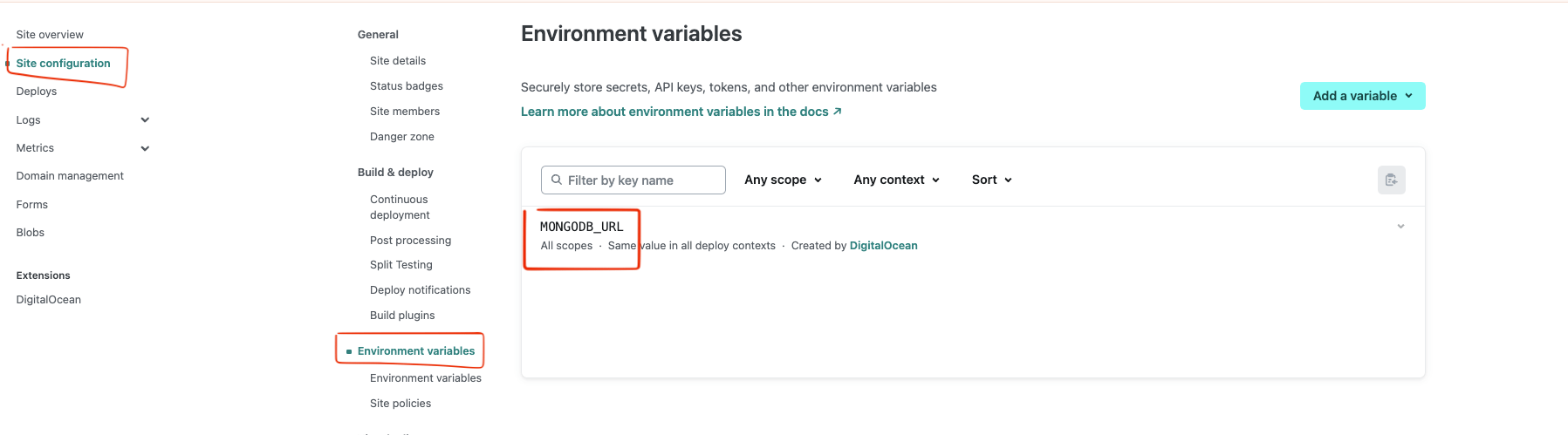Expand the Logs sidebar section

[145, 120]
